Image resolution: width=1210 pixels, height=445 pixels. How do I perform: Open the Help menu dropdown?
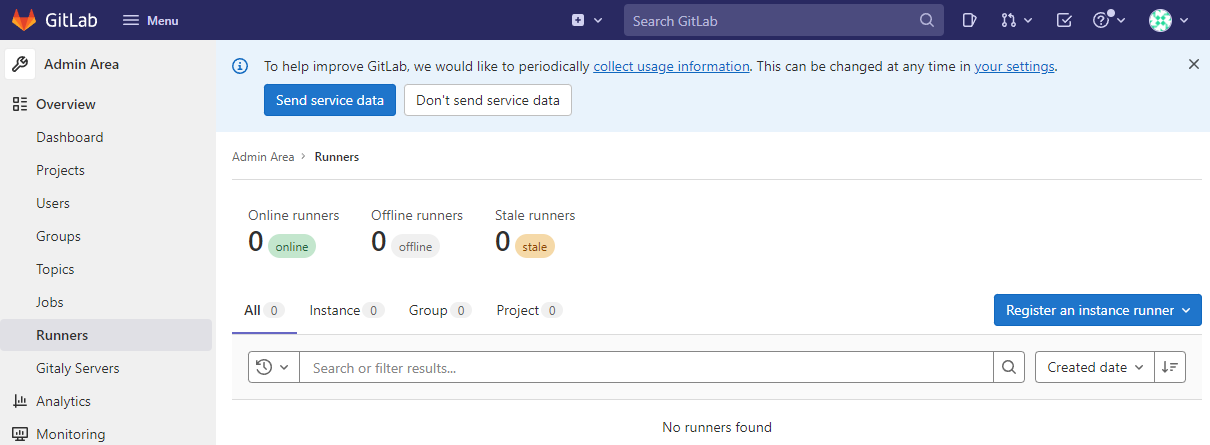[1109, 20]
